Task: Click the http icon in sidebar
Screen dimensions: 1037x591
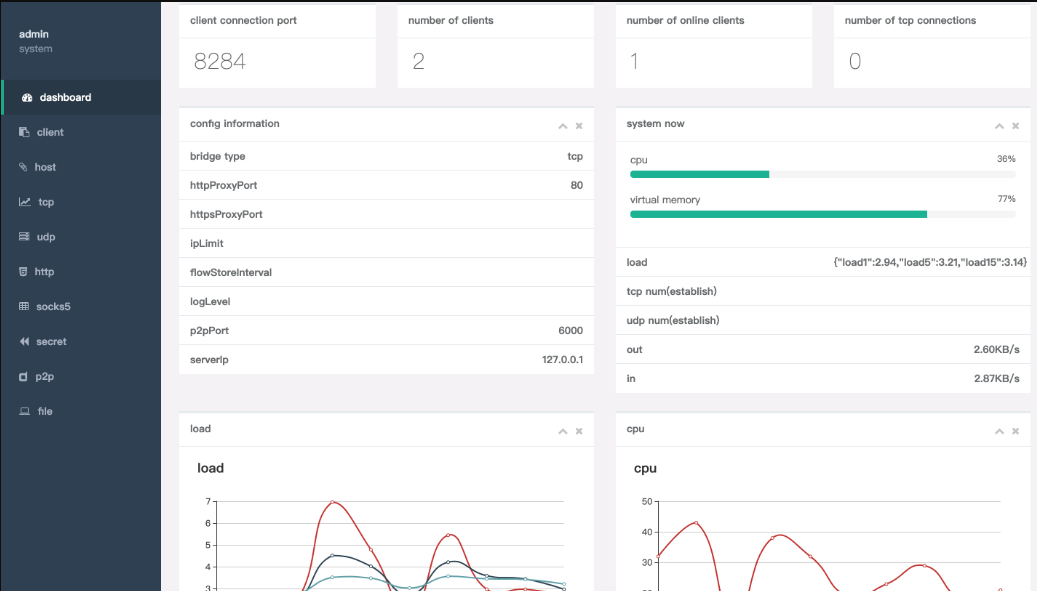Action: [23, 272]
